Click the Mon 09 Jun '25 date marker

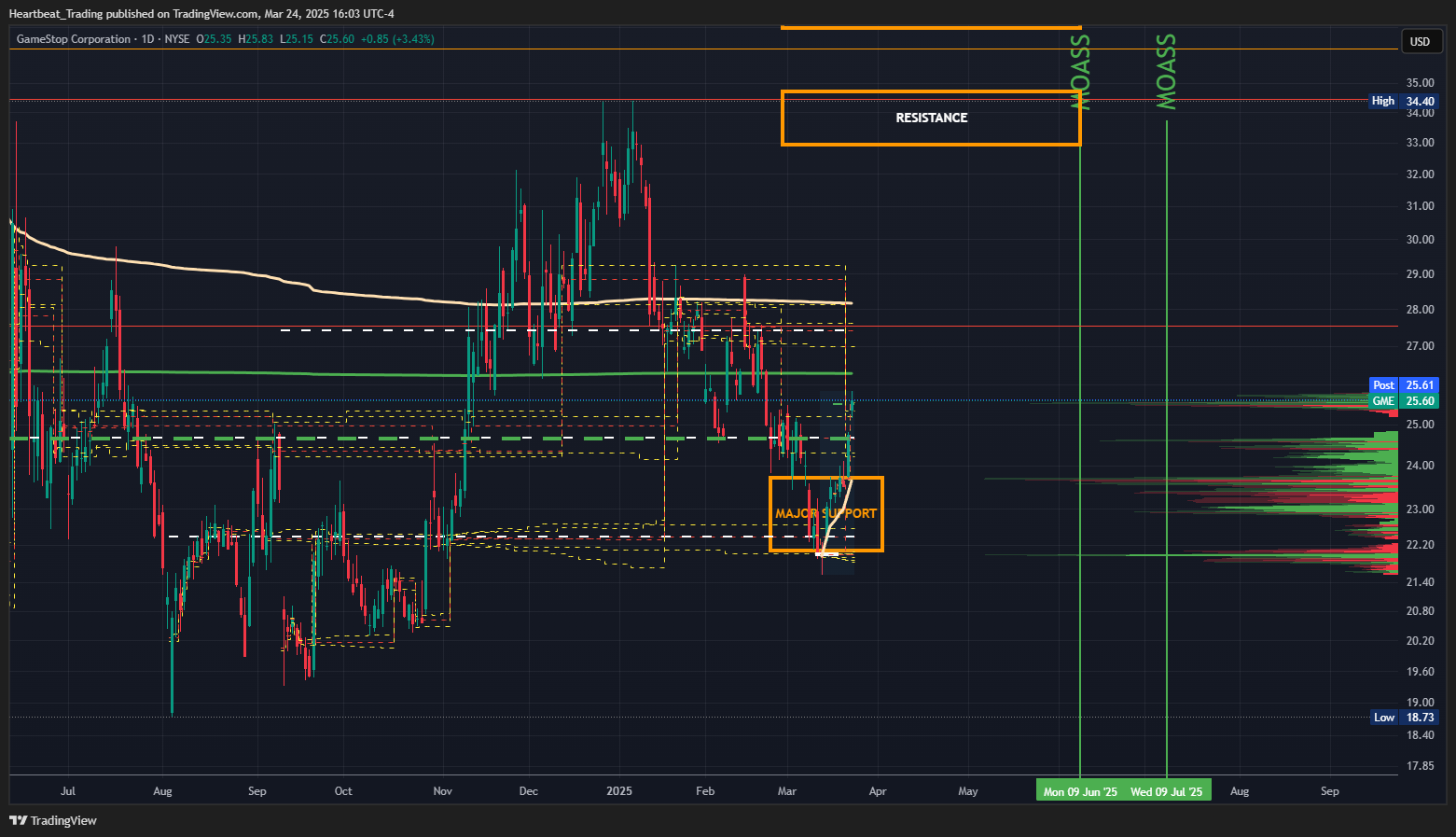(x=1080, y=791)
